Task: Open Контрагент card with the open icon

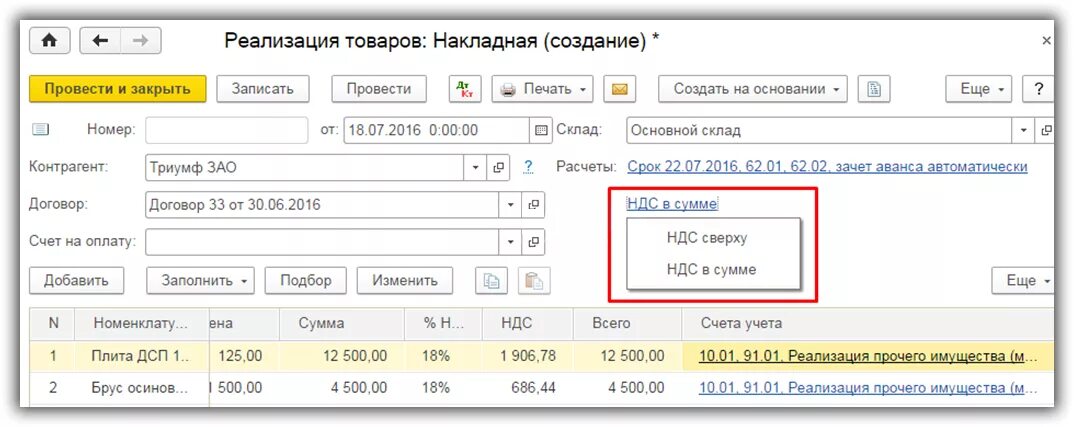Action: click(499, 167)
